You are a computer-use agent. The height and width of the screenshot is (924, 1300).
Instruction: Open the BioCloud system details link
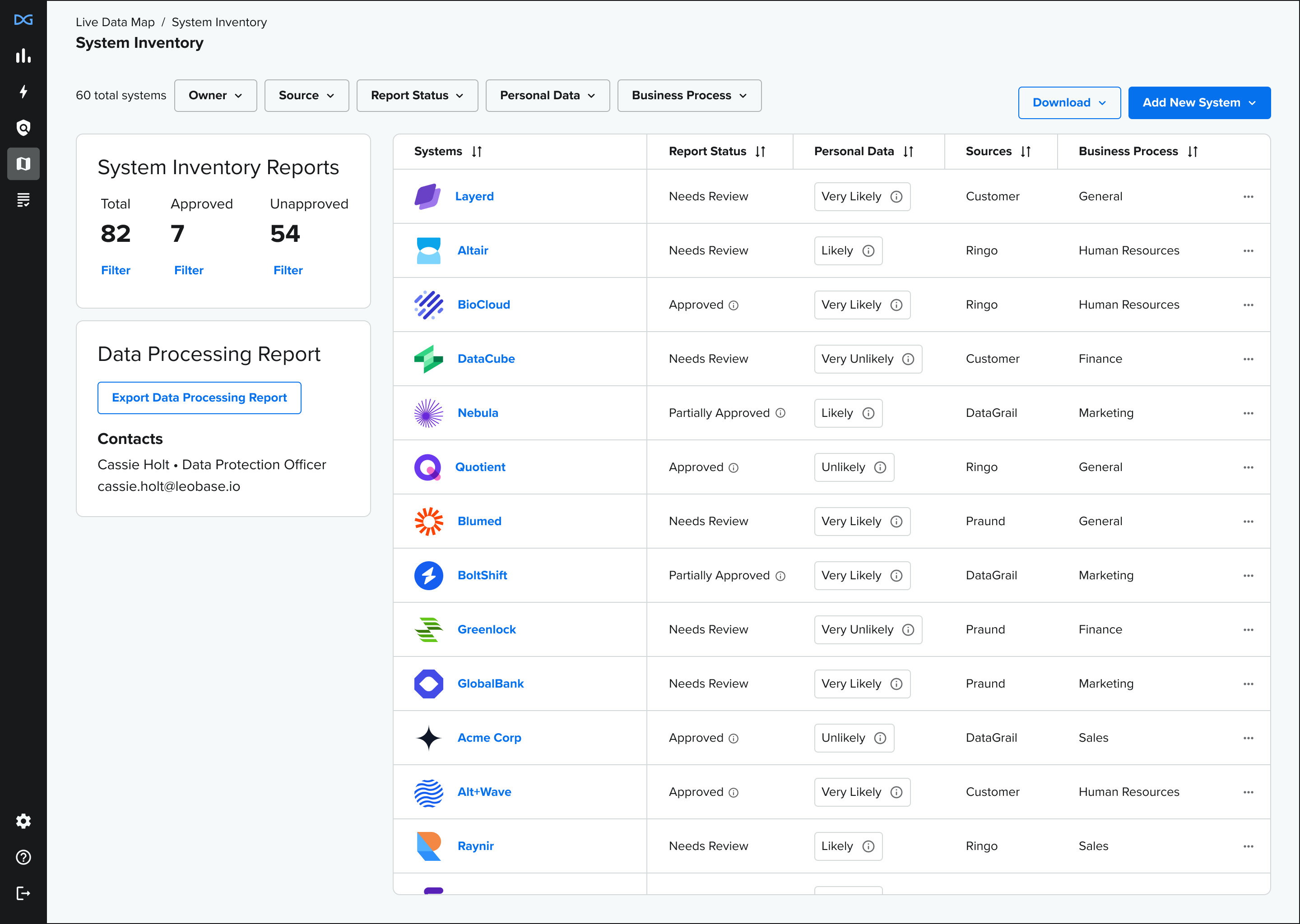click(x=483, y=305)
